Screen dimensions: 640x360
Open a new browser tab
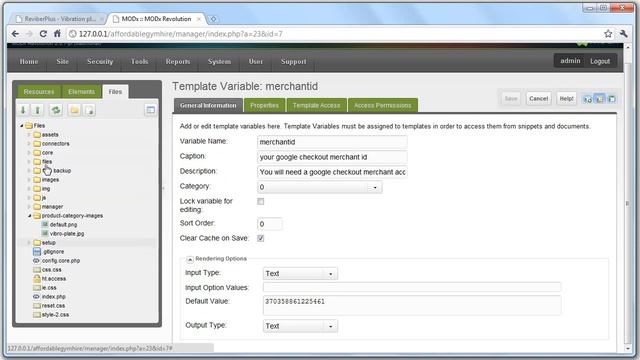[x=213, y=19]
